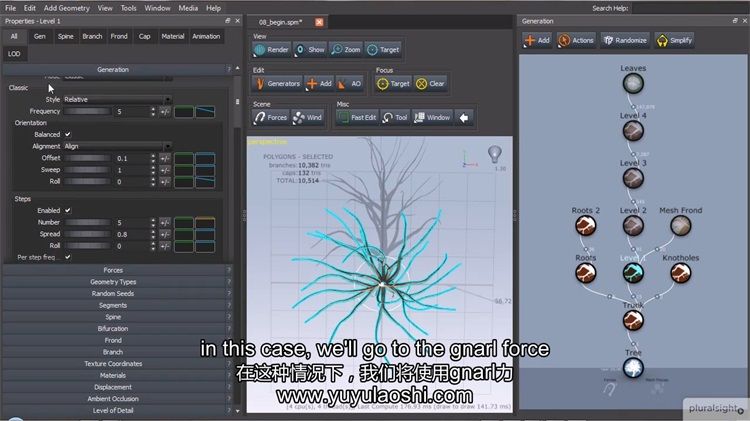Viewport: 750px width, 421px height.
Task: Open the Alignment Align dropdown
Action: (118, 146)
